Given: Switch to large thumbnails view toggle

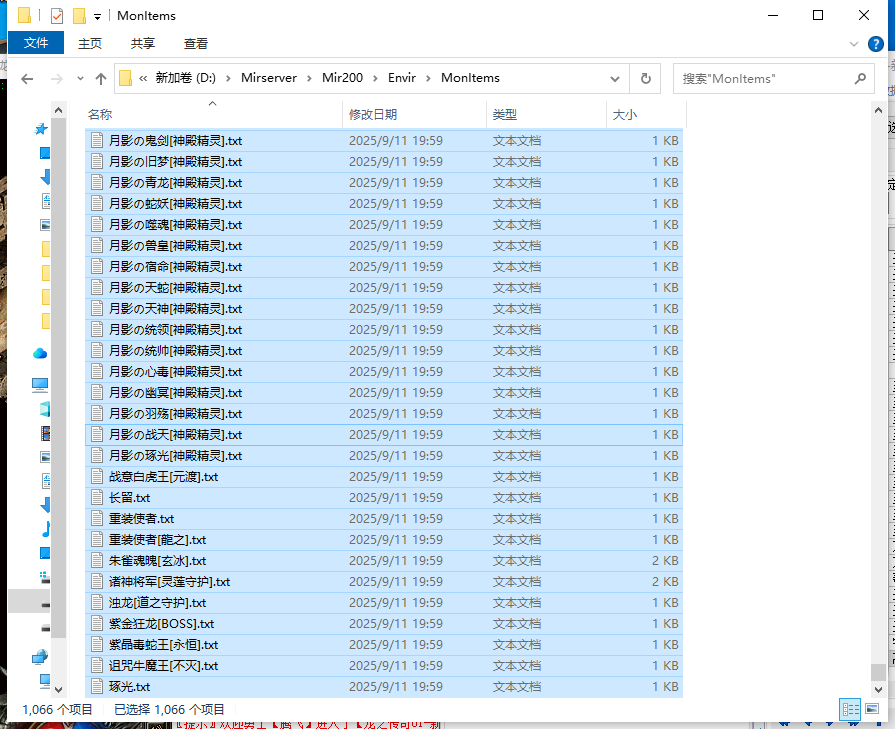Looking at the screenshot, I should pos(872,710).
